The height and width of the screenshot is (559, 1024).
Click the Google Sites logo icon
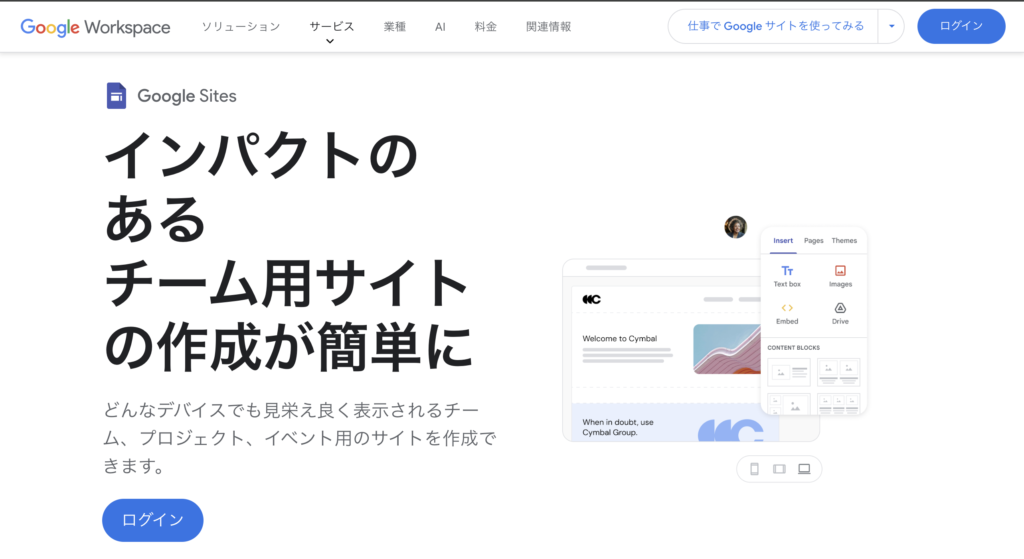coord(116,96)
